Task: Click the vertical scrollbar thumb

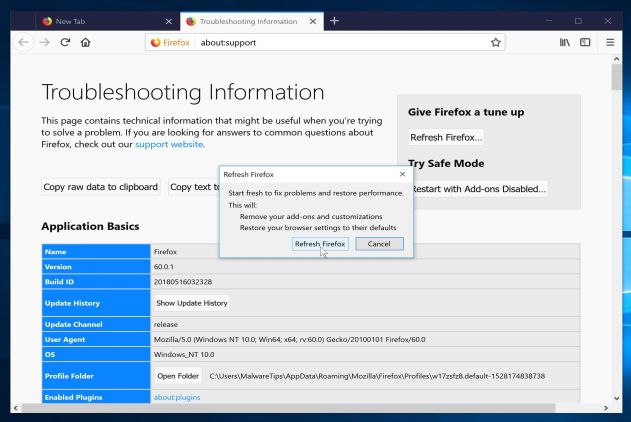Action: point(616,77)
